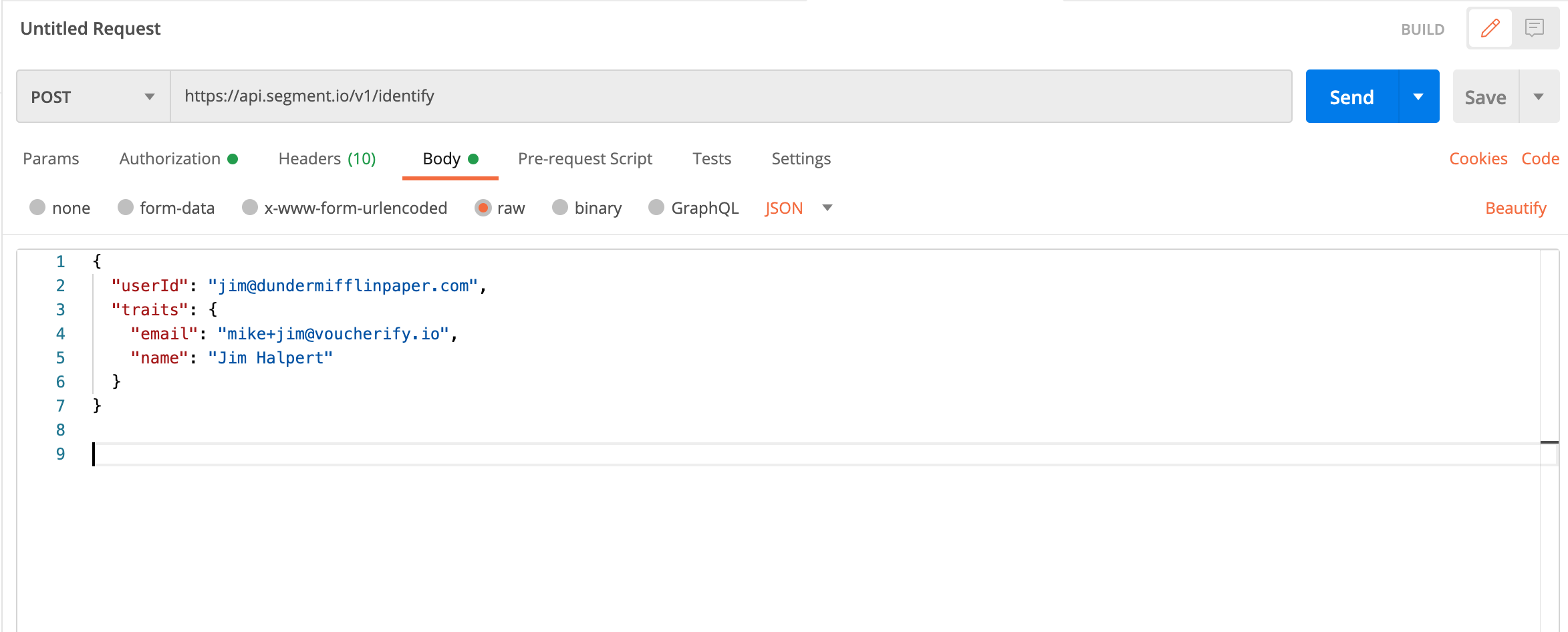Expand the Send button dropdown arrow
1568x632 pixels.
[x=1418, y=96]
